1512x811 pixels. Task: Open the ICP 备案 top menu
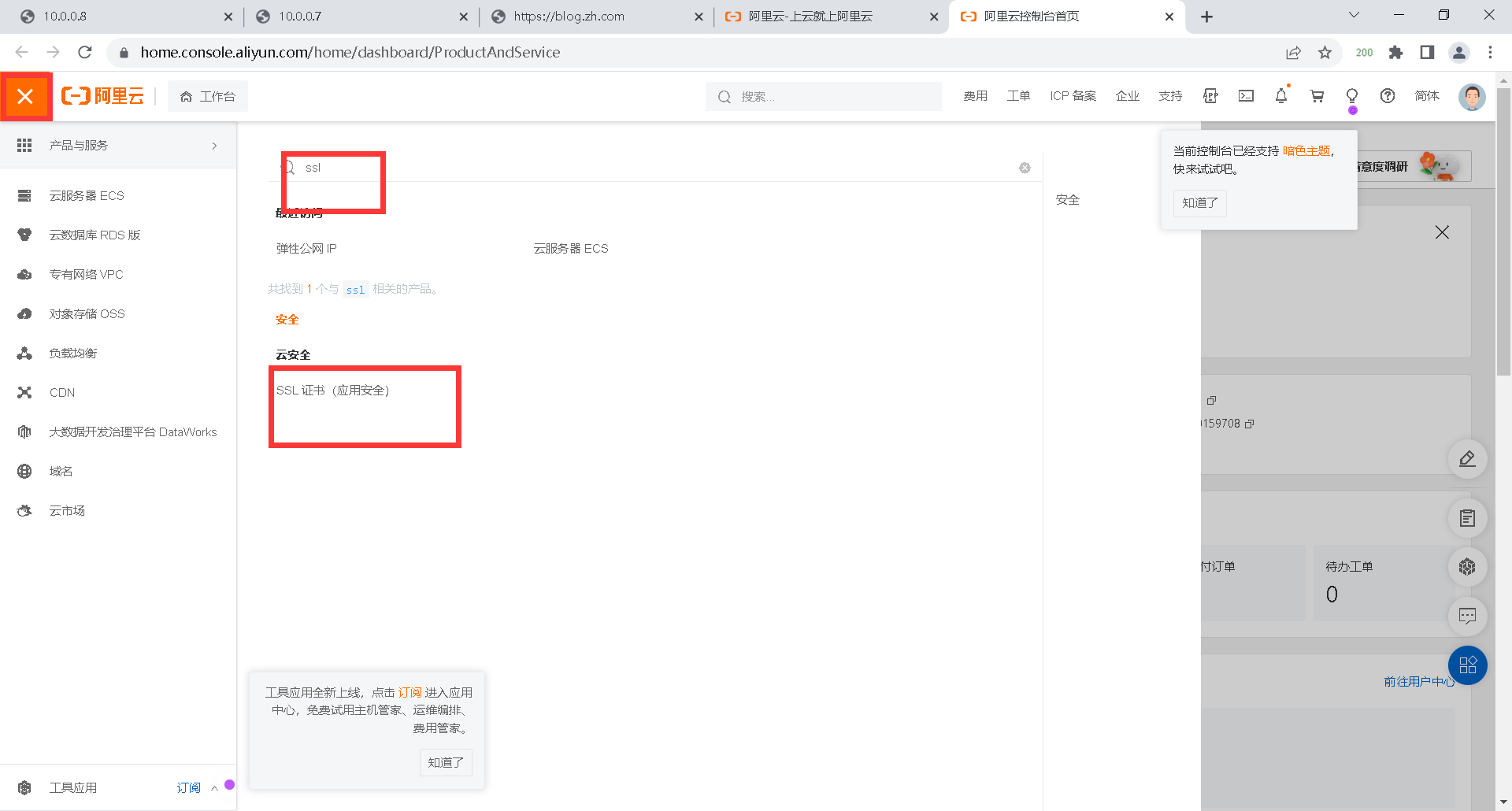point(1073,96)
